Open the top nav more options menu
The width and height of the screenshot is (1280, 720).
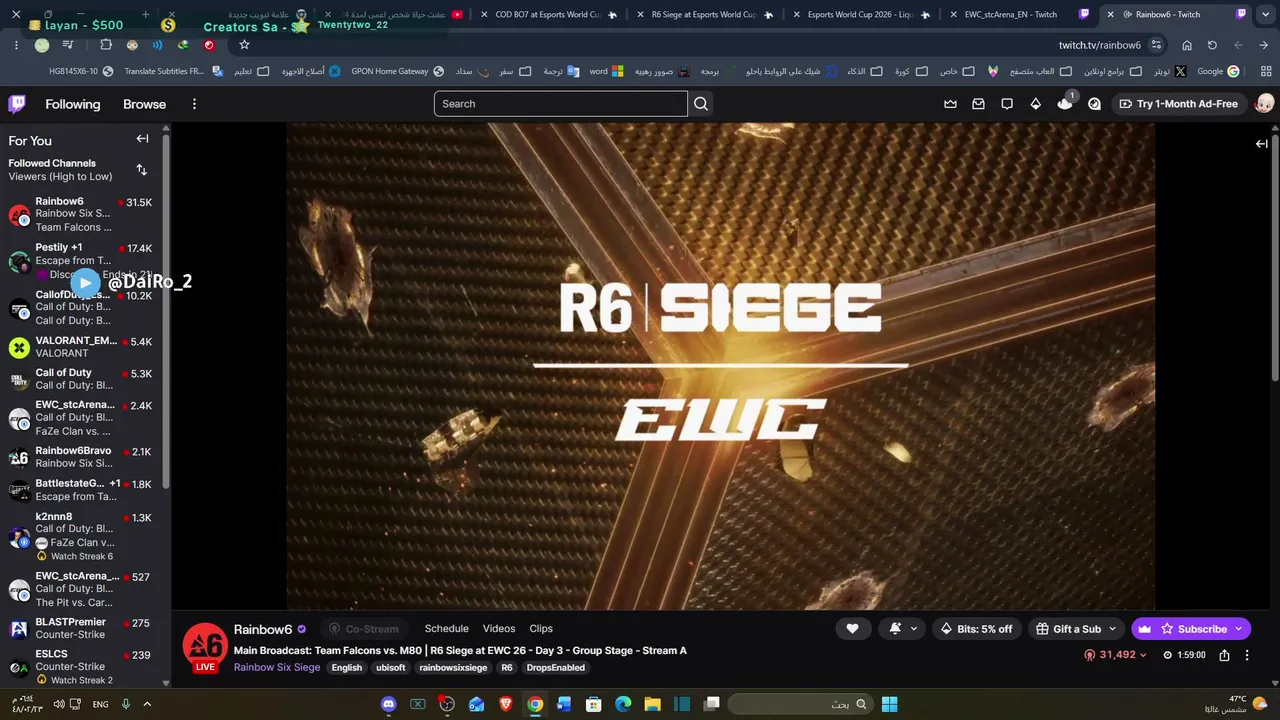tap(194, 104)
